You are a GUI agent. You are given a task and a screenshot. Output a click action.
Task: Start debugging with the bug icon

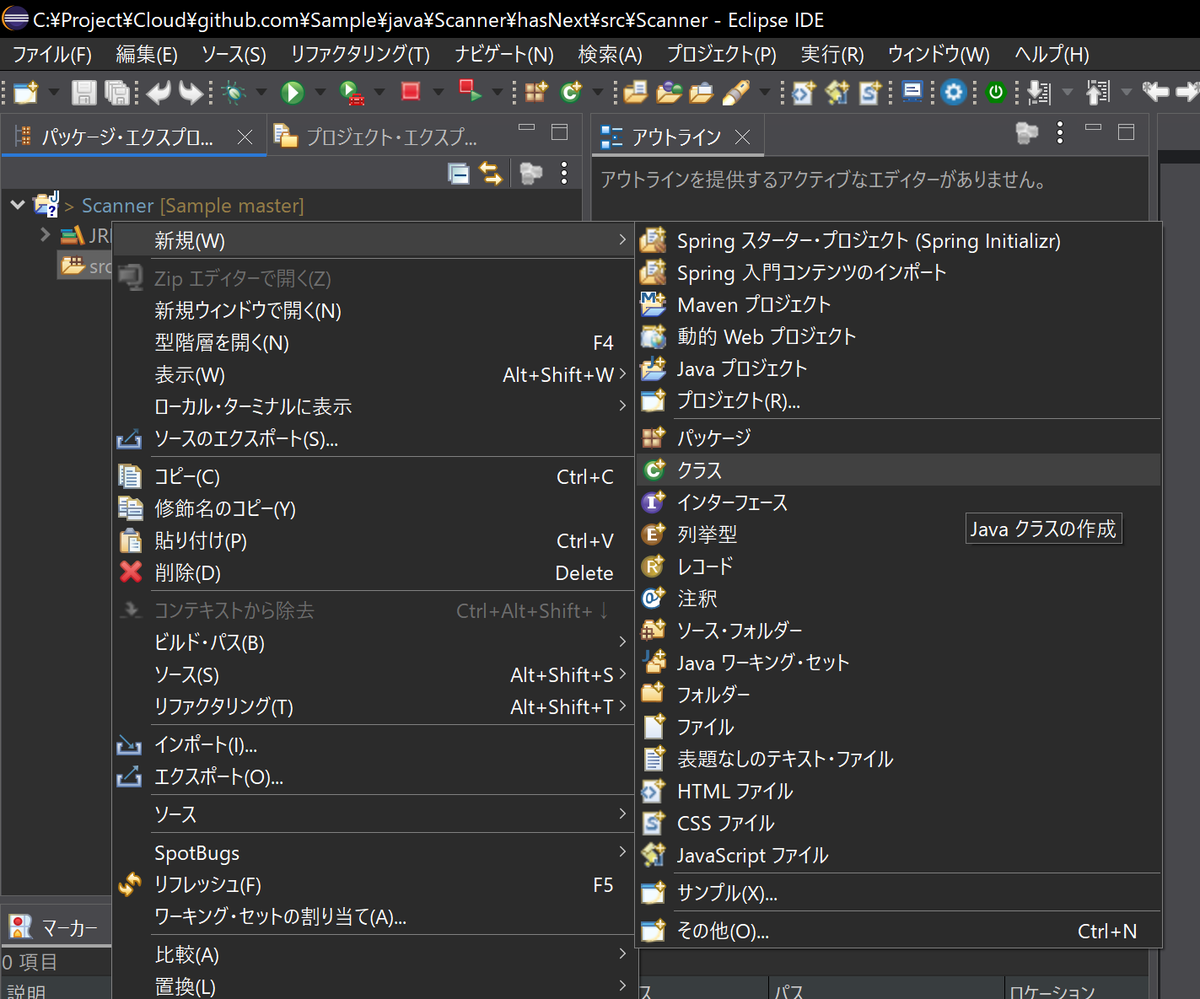coord(235,93)
